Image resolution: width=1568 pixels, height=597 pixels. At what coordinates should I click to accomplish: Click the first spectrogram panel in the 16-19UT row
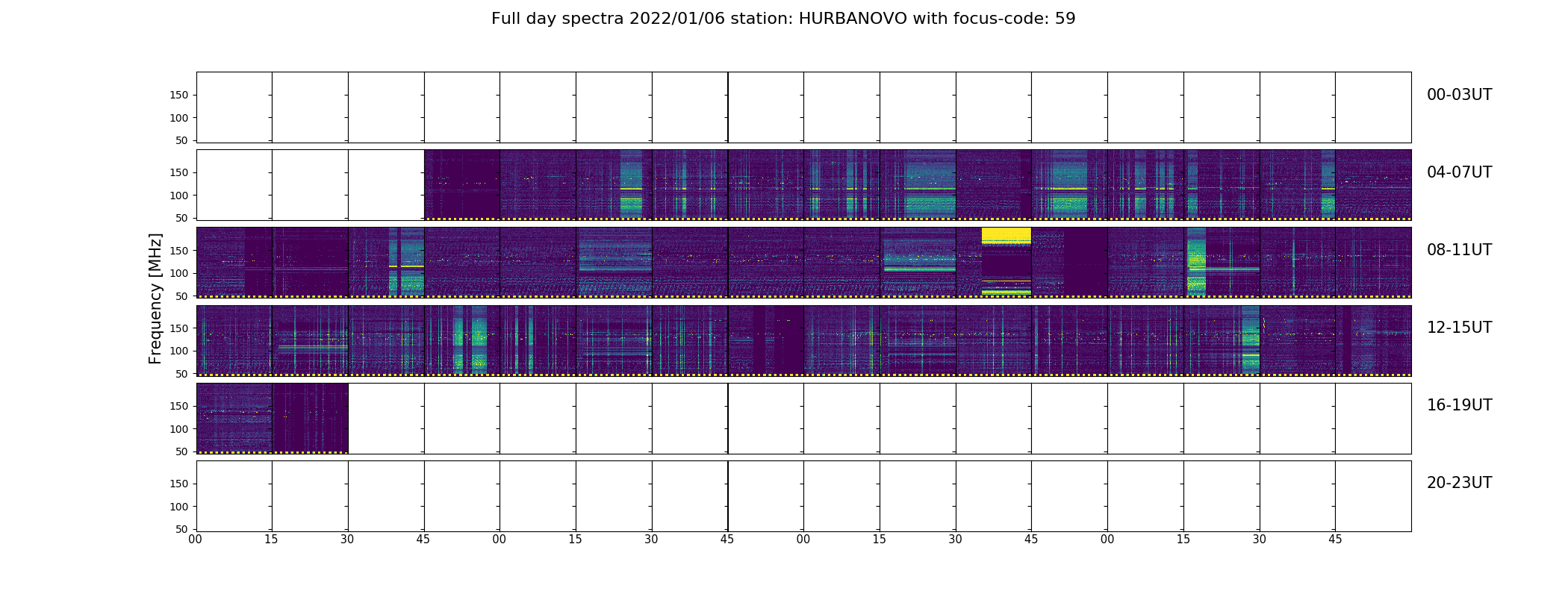click(234, 418)
